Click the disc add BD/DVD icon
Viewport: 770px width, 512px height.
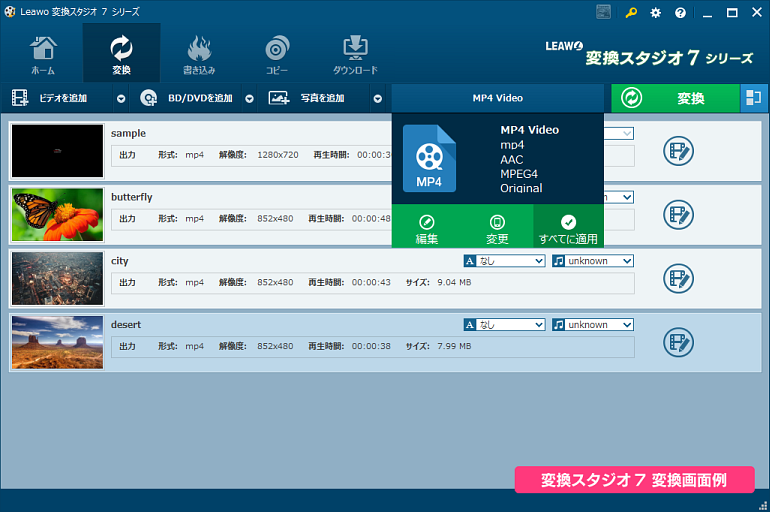click(x=149, y=98)
